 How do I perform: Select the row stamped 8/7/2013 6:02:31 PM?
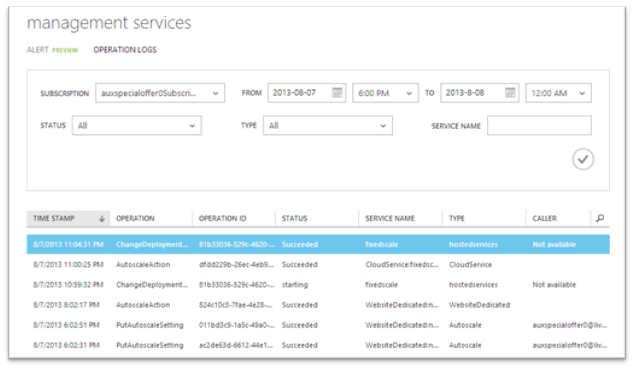[318, 345]
